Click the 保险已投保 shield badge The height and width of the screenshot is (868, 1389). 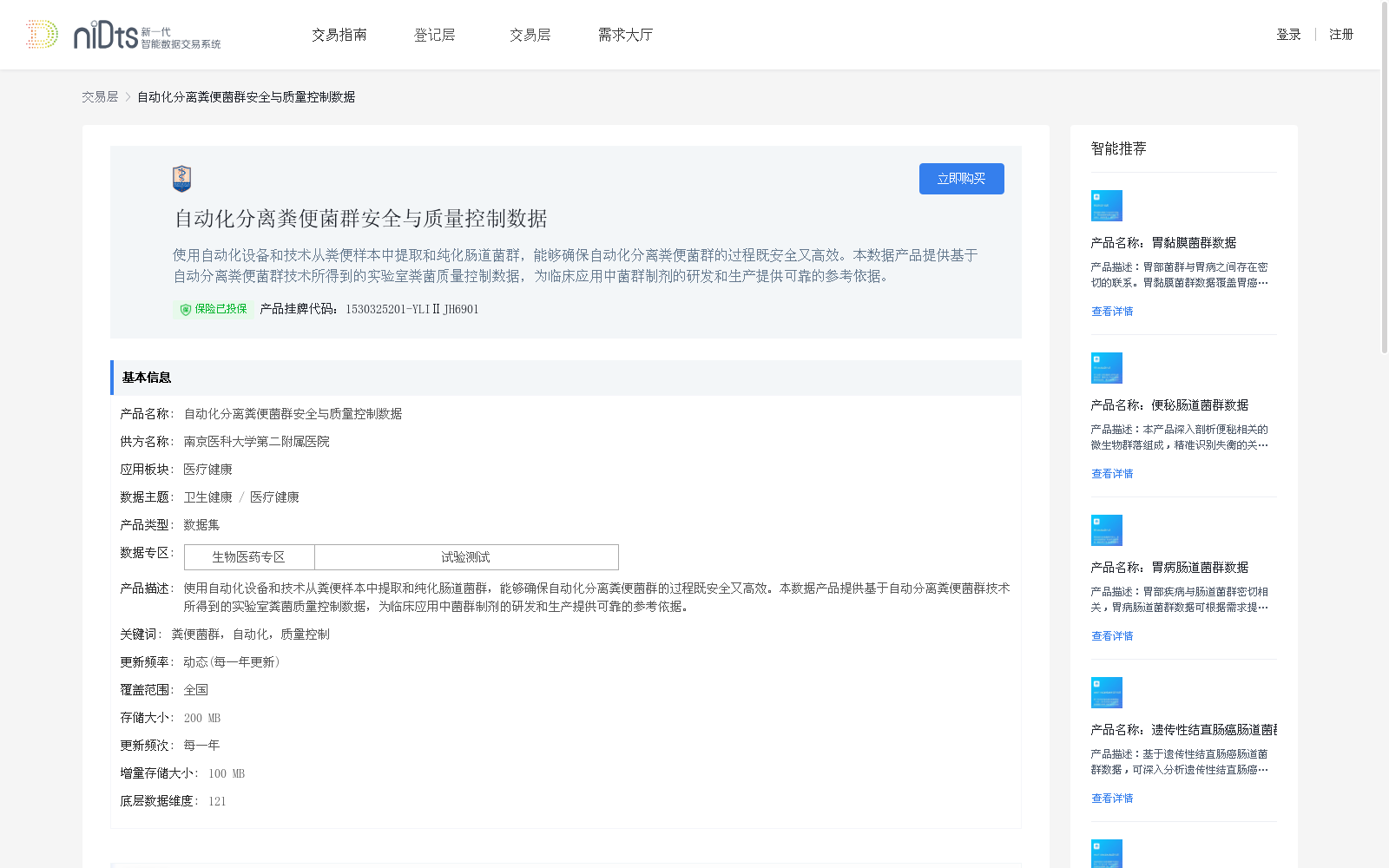[x=213, y=309]
